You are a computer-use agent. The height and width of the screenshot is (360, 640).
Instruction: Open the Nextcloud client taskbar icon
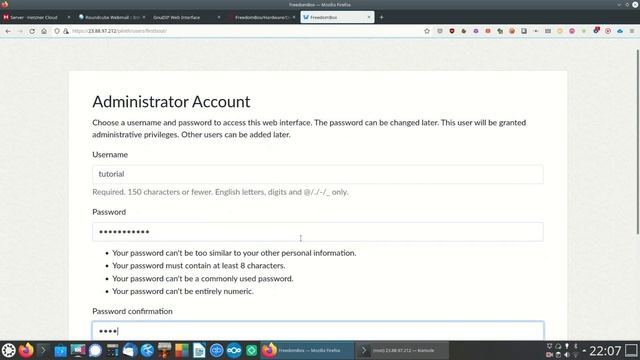234,350
